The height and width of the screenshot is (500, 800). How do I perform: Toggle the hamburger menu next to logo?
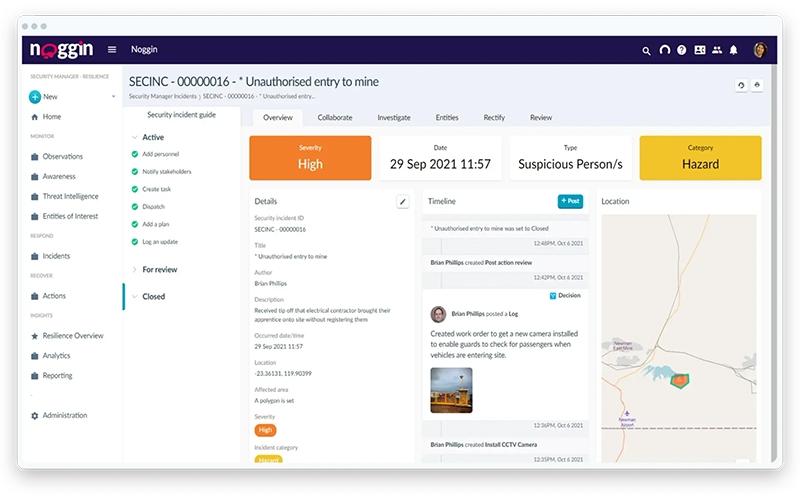[112, 49]
